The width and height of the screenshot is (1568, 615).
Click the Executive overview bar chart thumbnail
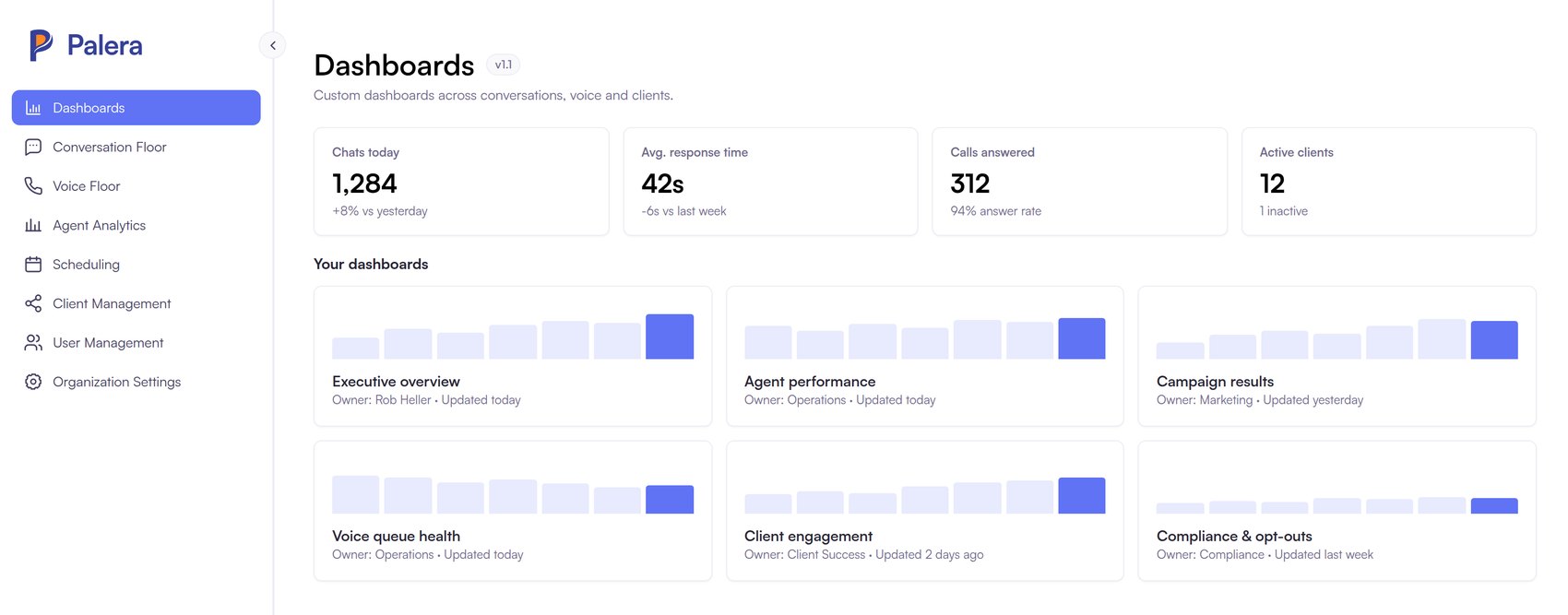pos(513,337)
